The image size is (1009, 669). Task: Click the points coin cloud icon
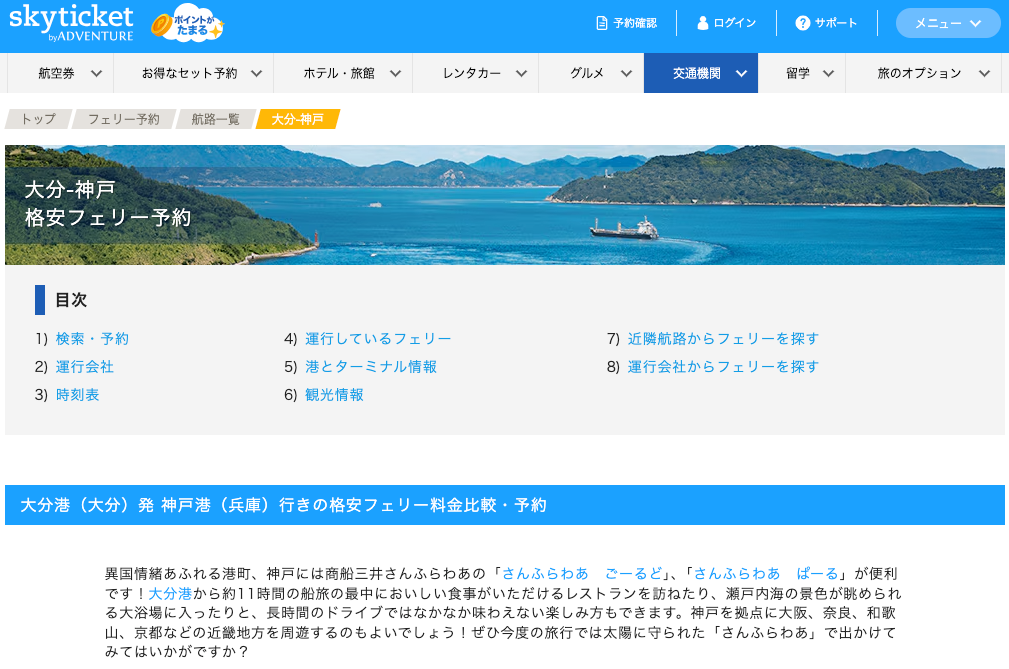click(187, 25)
